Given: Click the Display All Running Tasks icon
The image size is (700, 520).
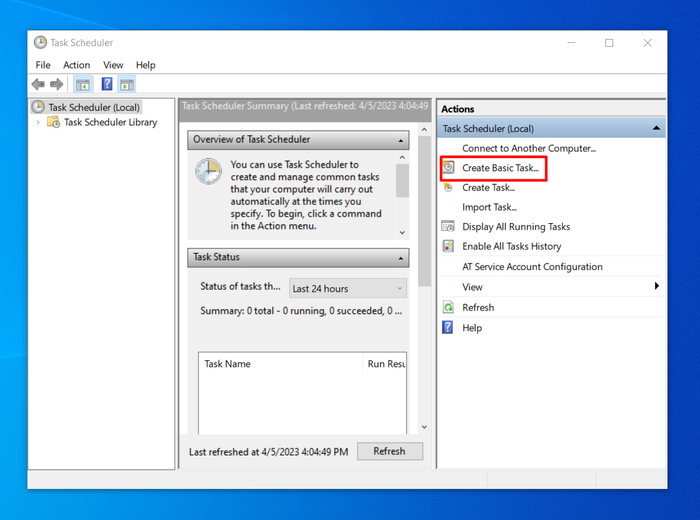Looking at the screenshot, I should [x=448, y=226].
